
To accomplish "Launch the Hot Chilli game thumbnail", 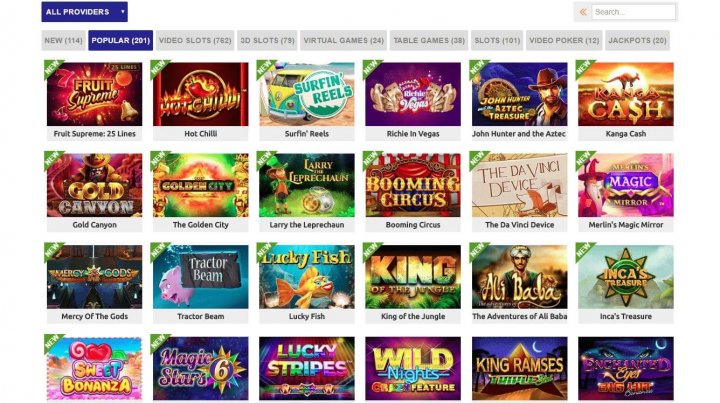I will pyautogui.click(x=201, y=94).
